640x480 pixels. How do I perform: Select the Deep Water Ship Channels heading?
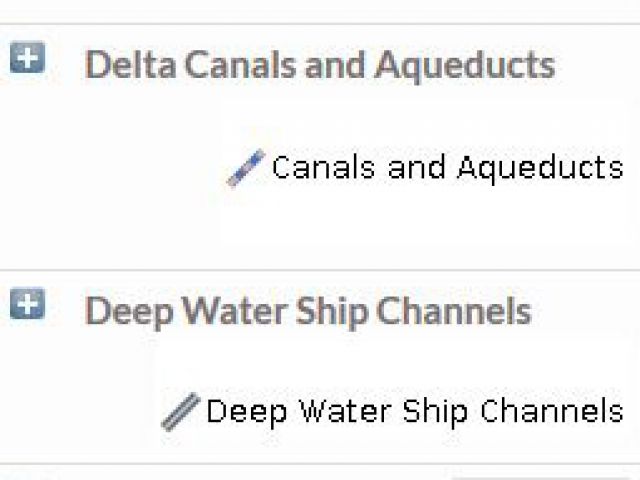pyautogui.click(x=308, y=312)
